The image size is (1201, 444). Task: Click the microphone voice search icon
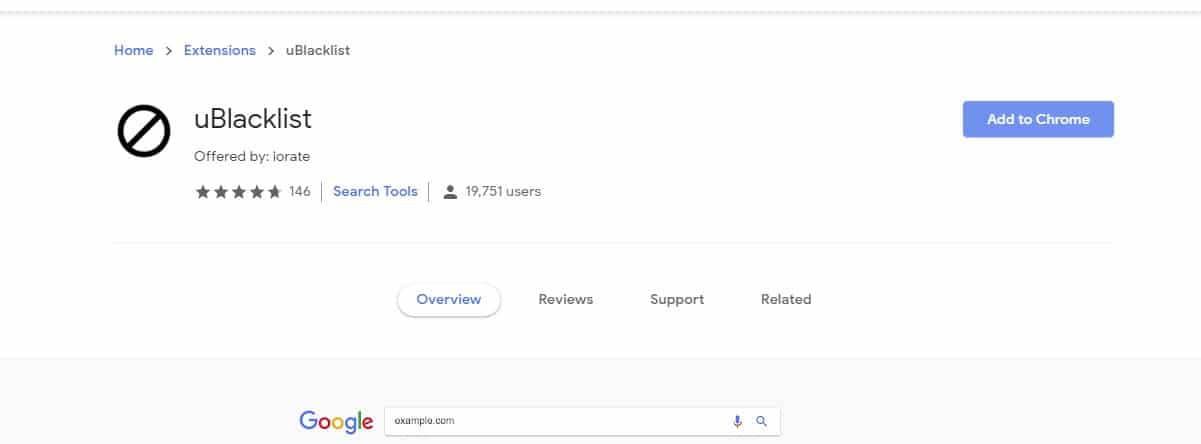pyautogui.click(x=737, y=421)
